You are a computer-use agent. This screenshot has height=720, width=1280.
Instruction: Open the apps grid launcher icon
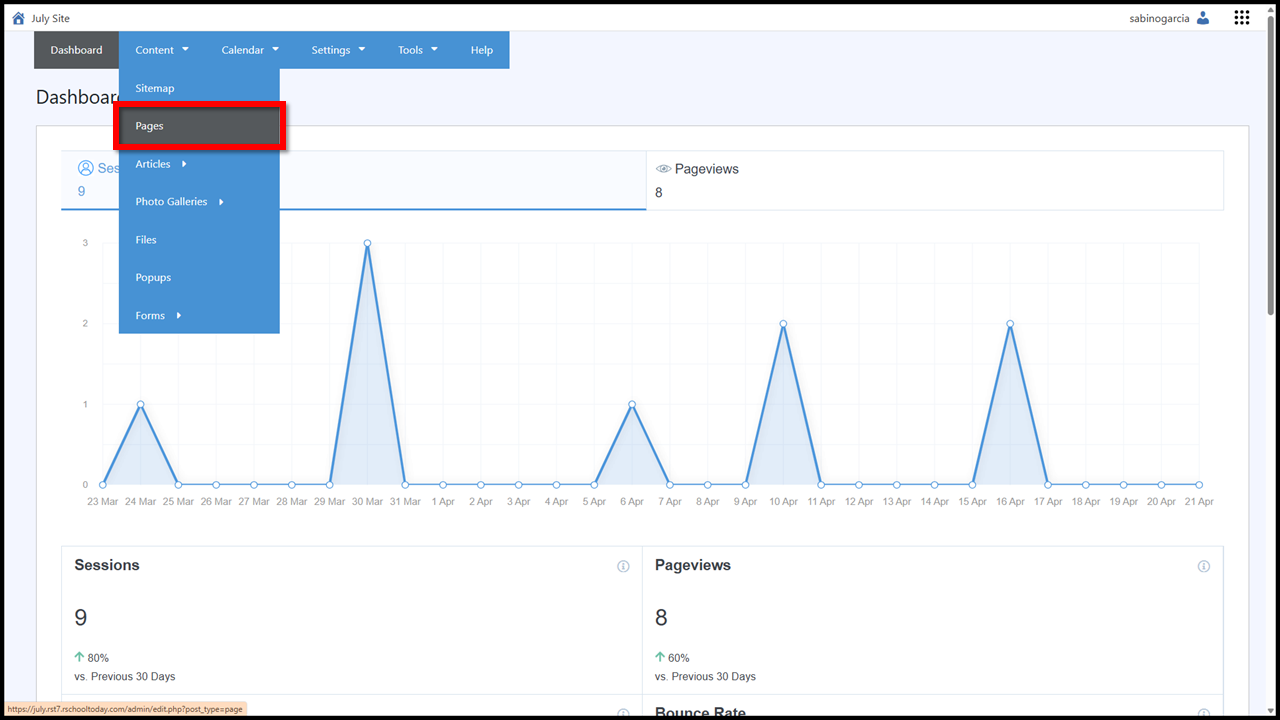coord(1242,18)
